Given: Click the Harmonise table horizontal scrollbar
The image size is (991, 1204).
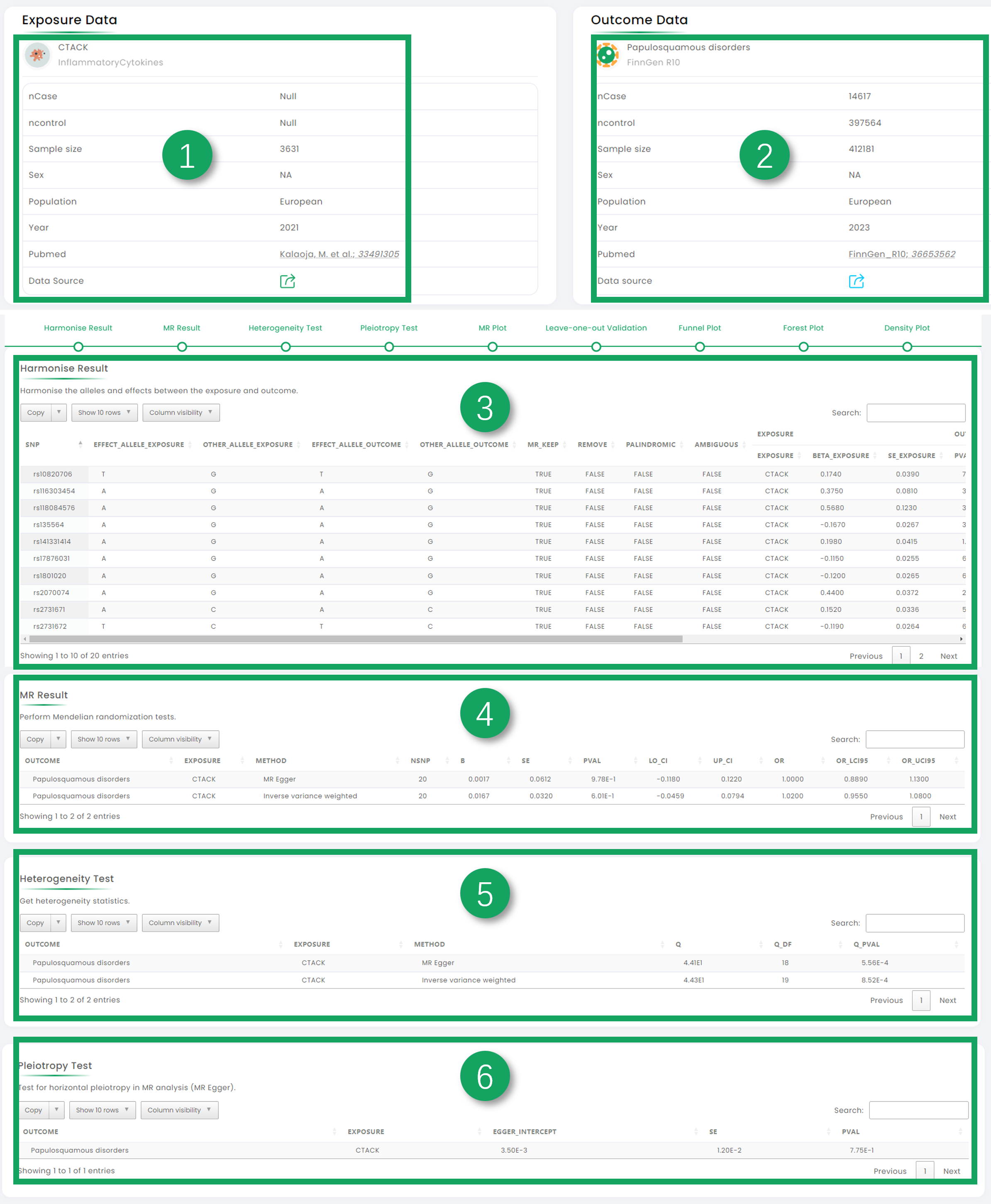Looking at the screenshot, I should [356, 639].
